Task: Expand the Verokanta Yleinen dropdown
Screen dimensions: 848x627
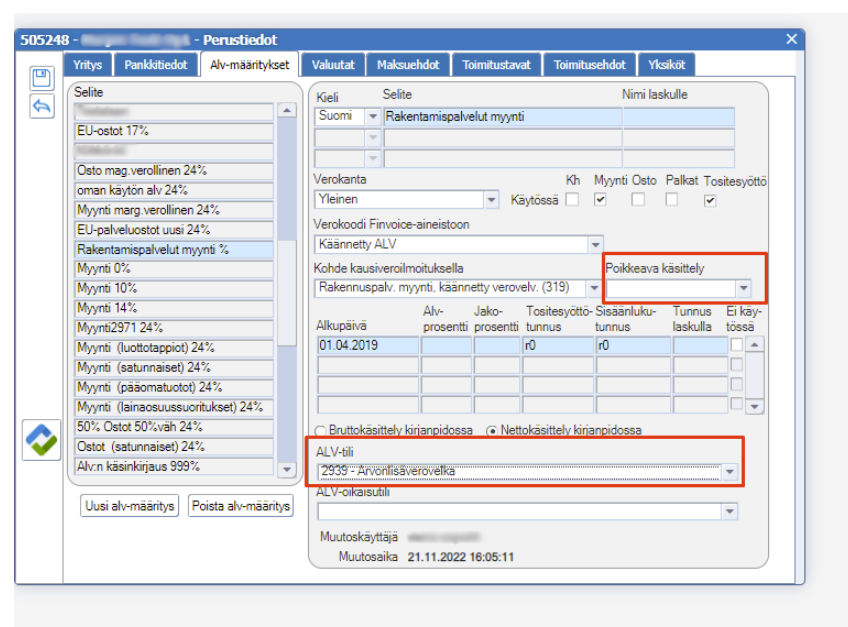Action: pos(491,200)
